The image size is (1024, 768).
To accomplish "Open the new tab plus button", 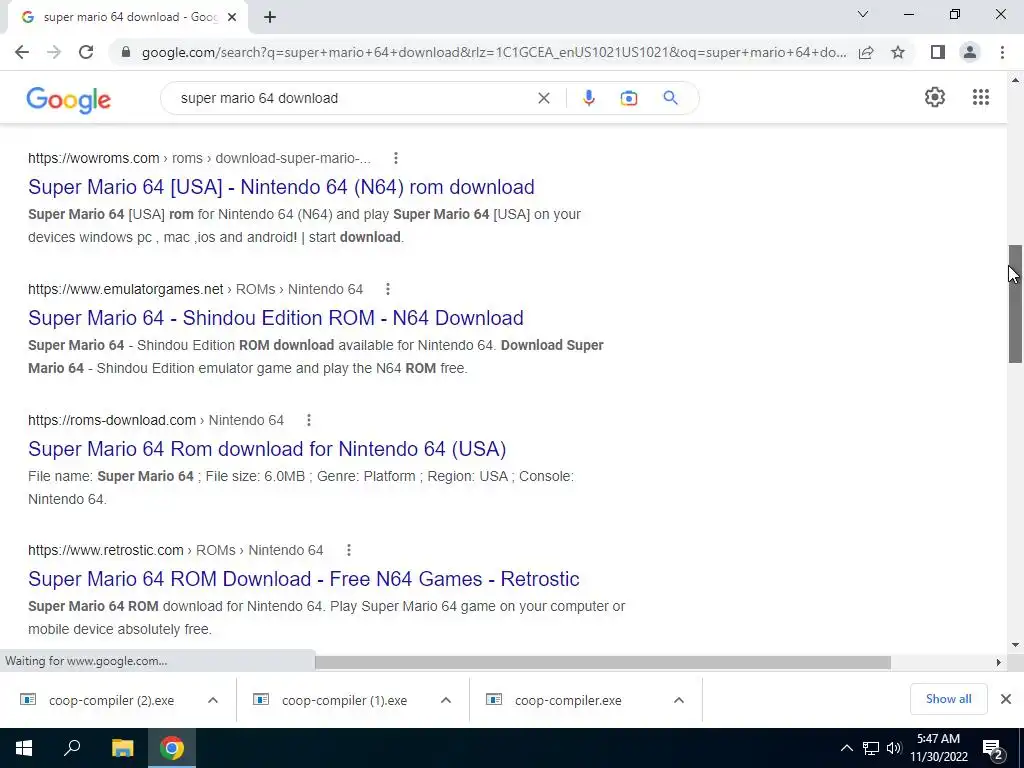I will (270, 17).
